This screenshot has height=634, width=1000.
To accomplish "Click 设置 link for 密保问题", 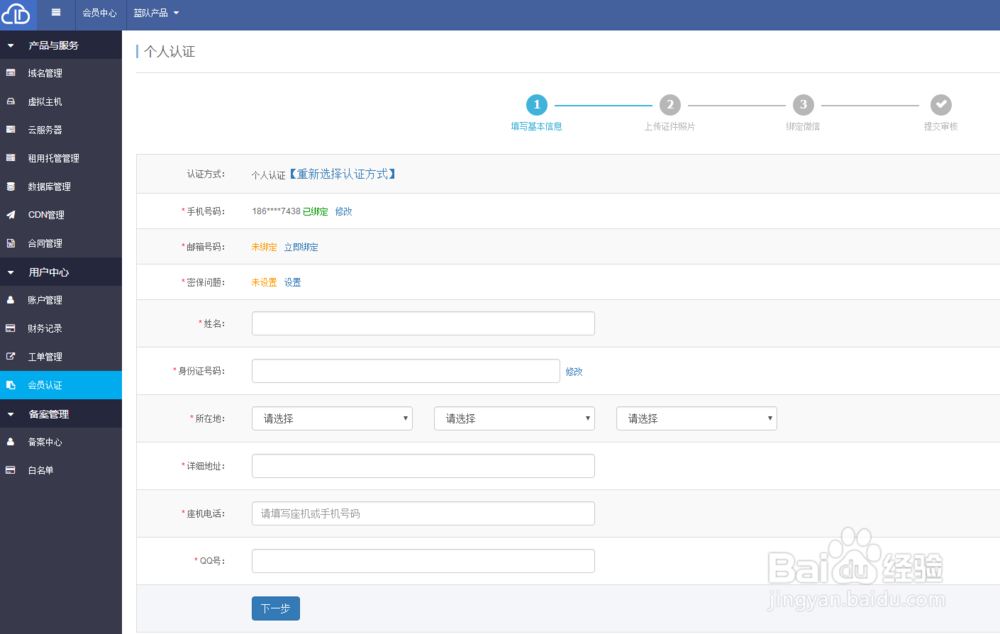I will pyautogui.click(x=292, y=283).
